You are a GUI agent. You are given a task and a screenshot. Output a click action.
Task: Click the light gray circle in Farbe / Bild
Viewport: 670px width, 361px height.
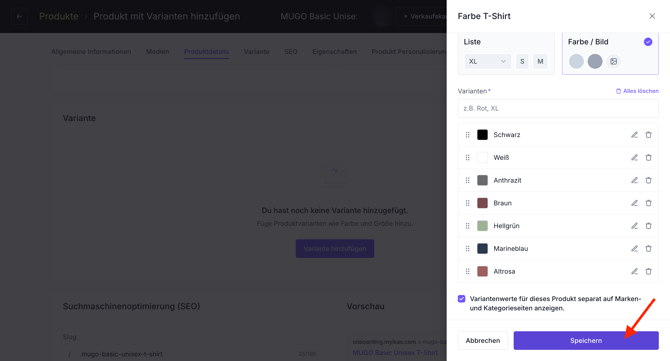(576, 62)
